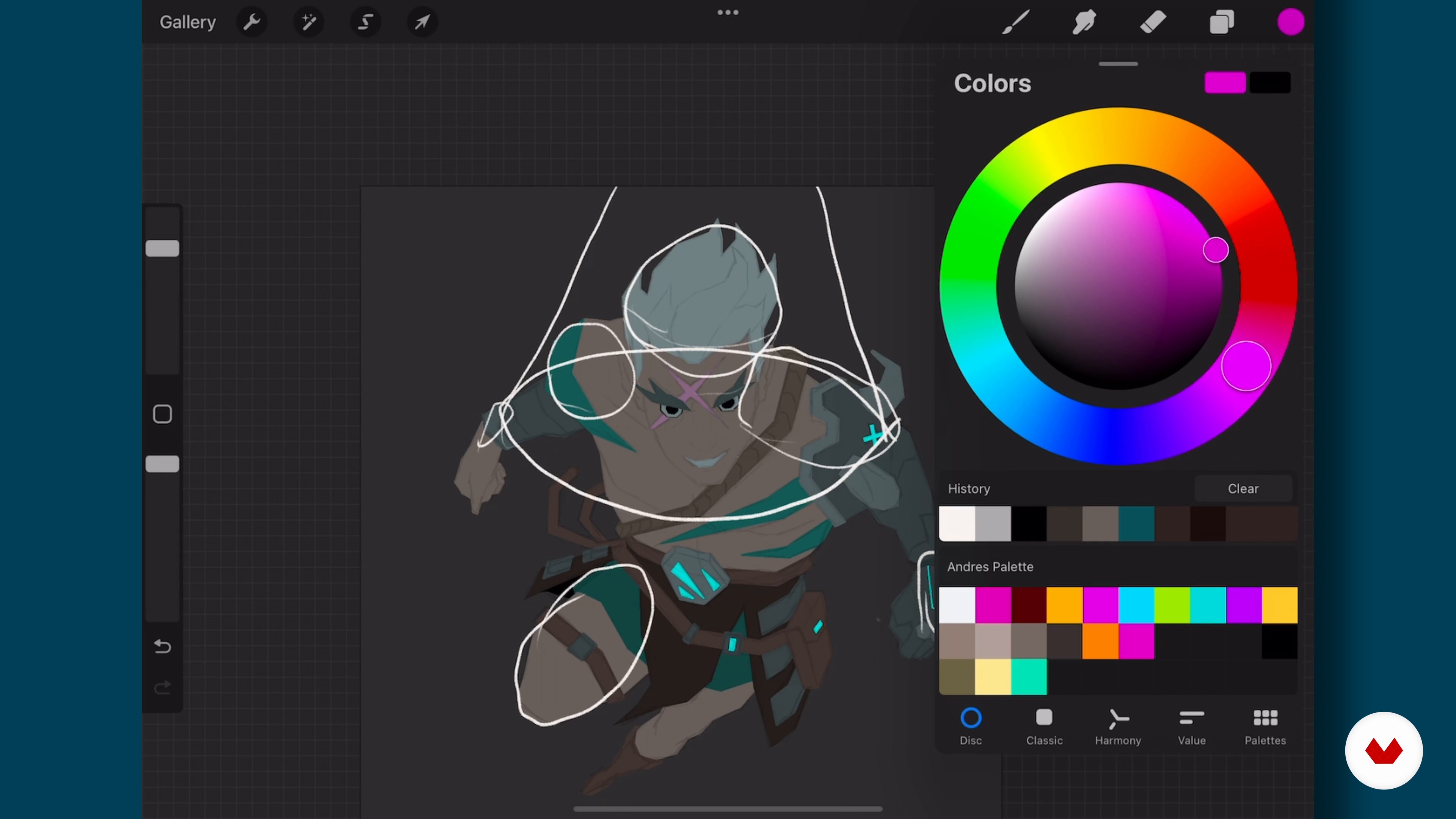
Task: Activate the Selection S-shaped tool
Action: coord(366,22)
